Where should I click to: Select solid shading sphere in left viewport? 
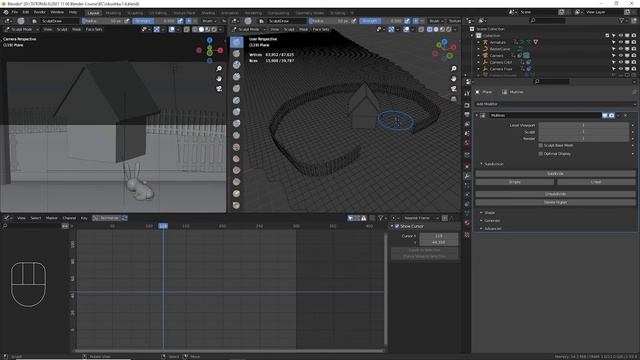[x=201, y=29]
